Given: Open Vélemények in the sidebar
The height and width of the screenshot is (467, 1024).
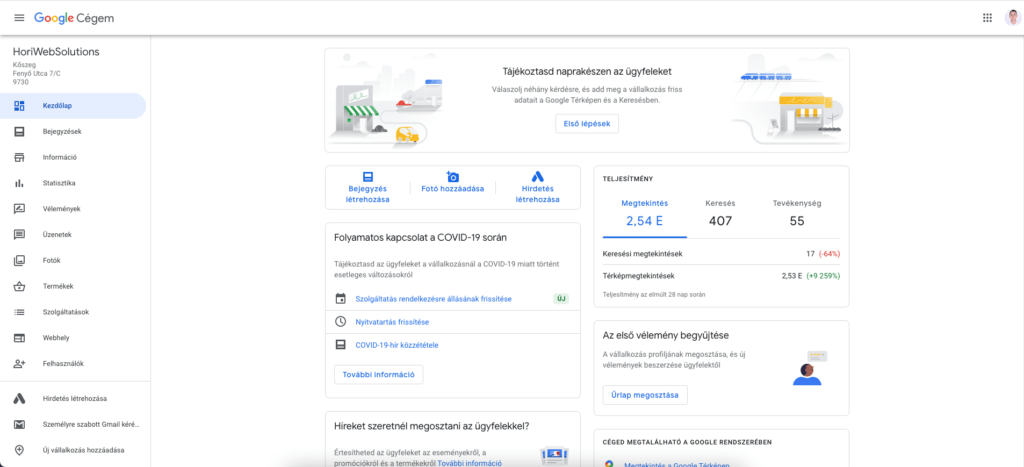Looking at the screenshot, I should pos(73,209).
